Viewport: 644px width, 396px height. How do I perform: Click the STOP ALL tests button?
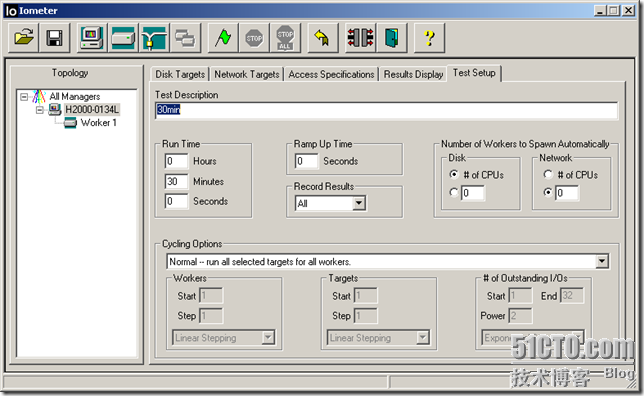[x=285, y=38]
